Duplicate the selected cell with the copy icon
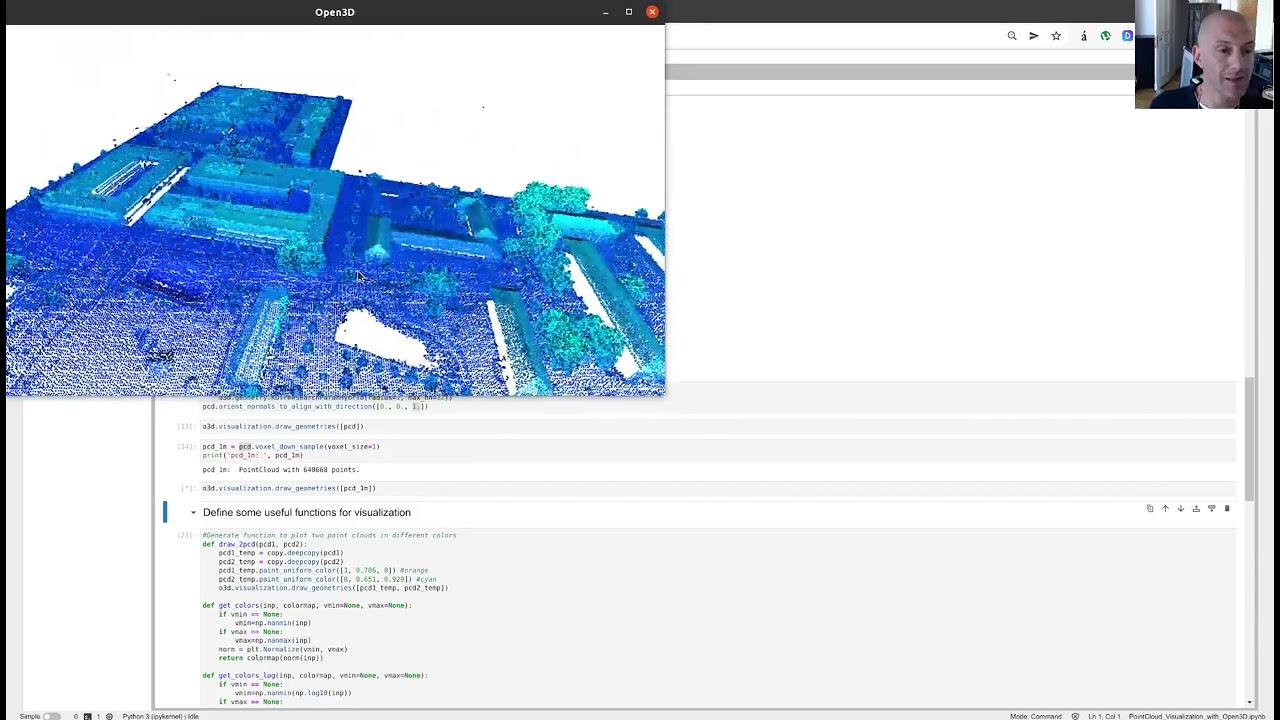 pyautogui.click(x=1150, y=509)
